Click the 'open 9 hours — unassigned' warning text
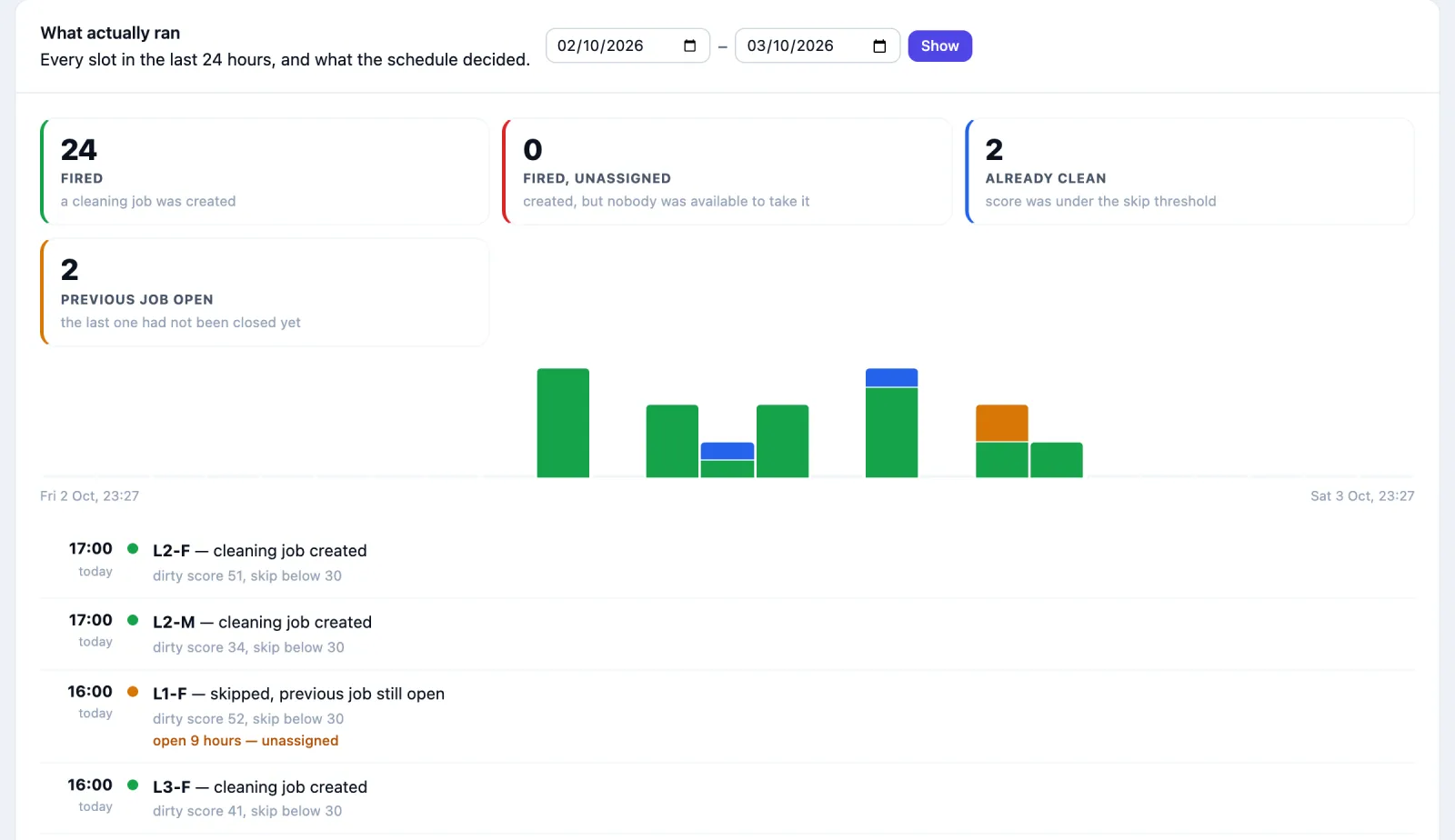The image size is (1455, 840). click(x=246, y=741)
